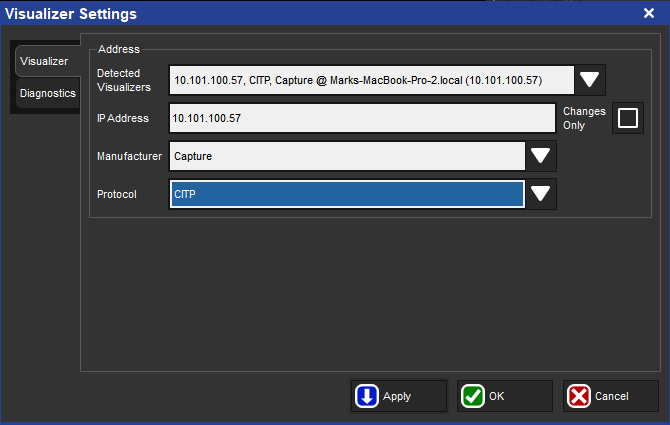Expand the Detected Visualizers dropdown arrow
Screen dimensions: 670x425
[x=590, y=80]
